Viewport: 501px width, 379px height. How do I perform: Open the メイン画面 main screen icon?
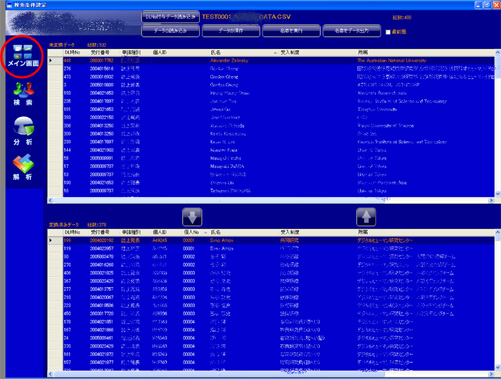tap(23, 55)
